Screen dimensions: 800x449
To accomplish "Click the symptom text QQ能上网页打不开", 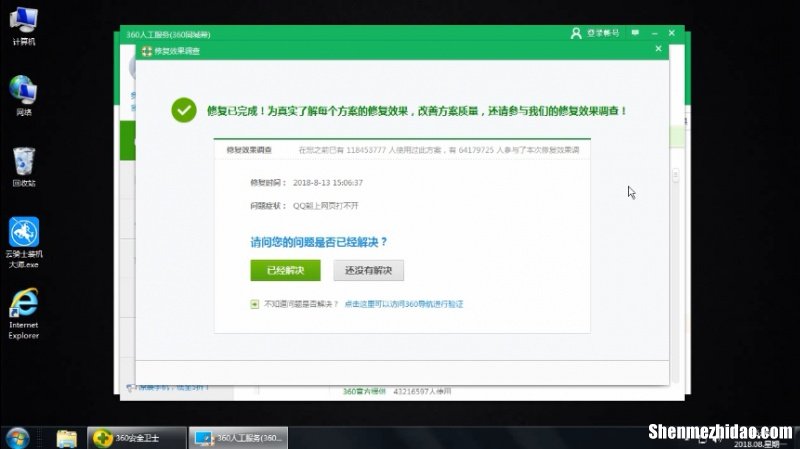I will [326, 206].
